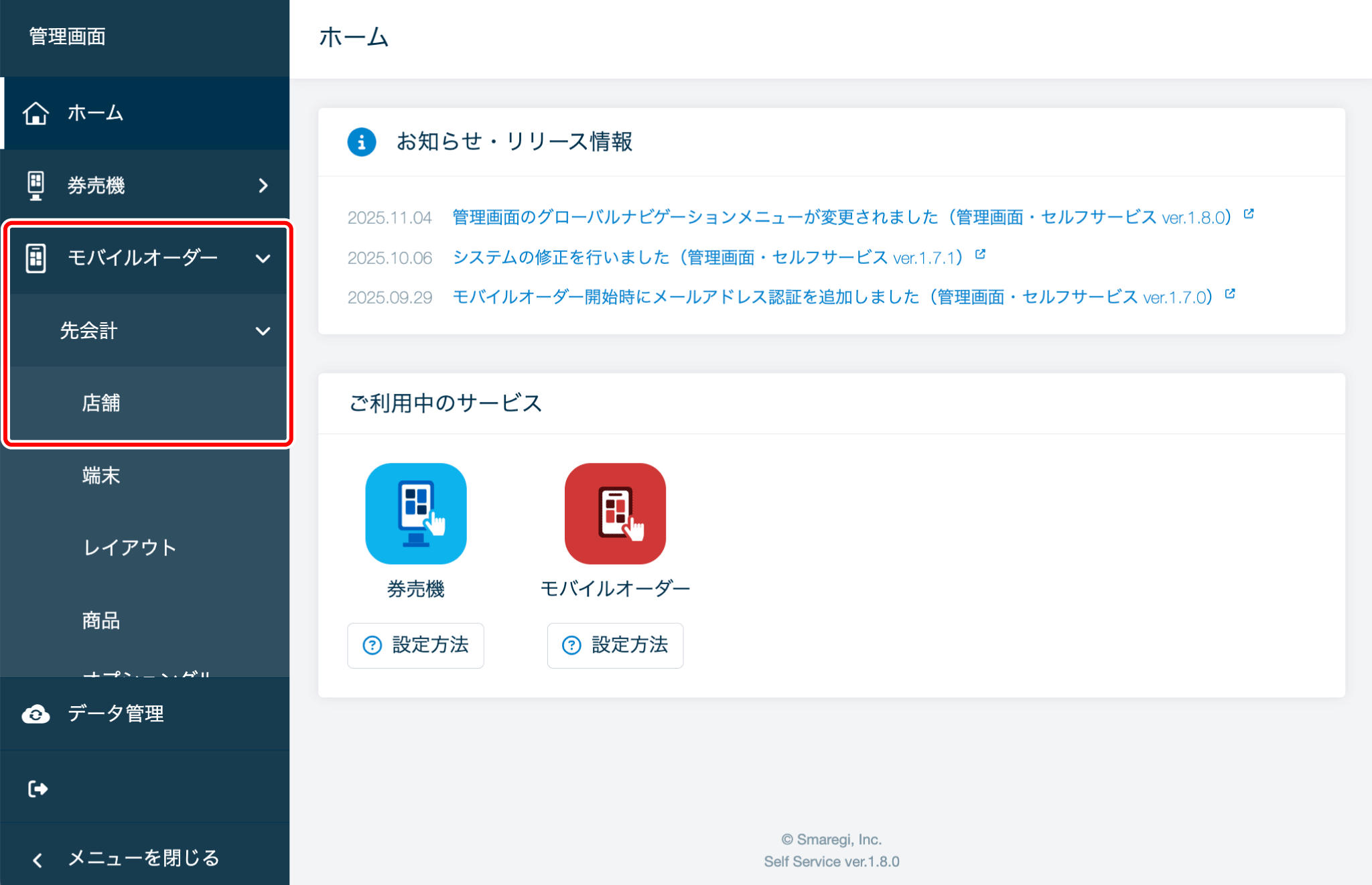This screenshot has width=1372, height=885.
Task: Click external-link icon after ver.1.8.0 notice
Action: [1249, 214]
